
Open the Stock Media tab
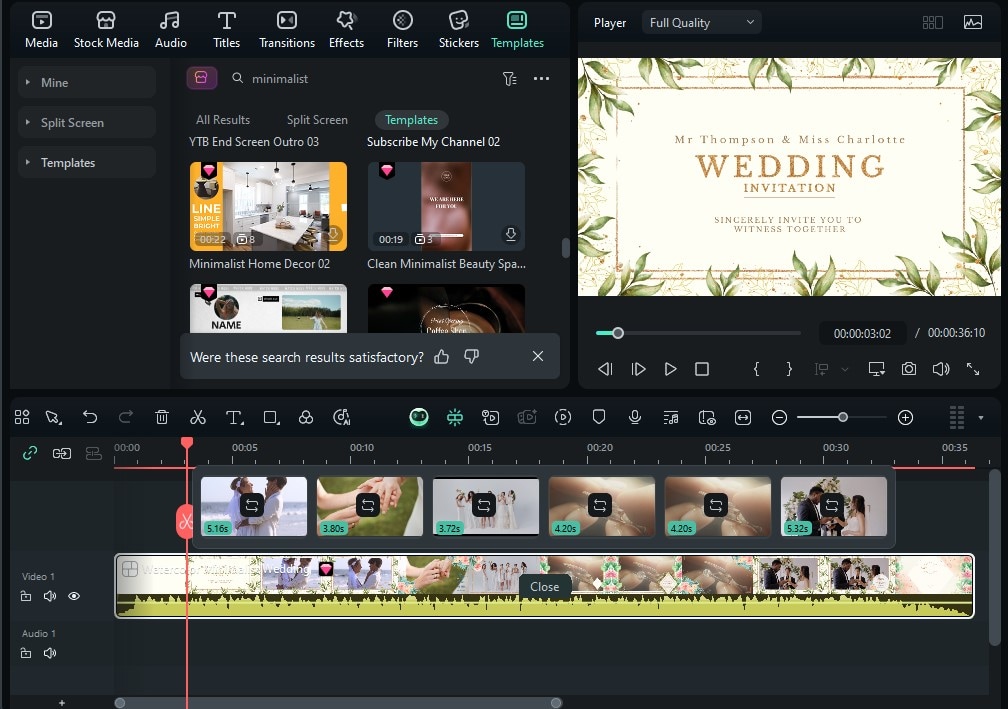106,30
